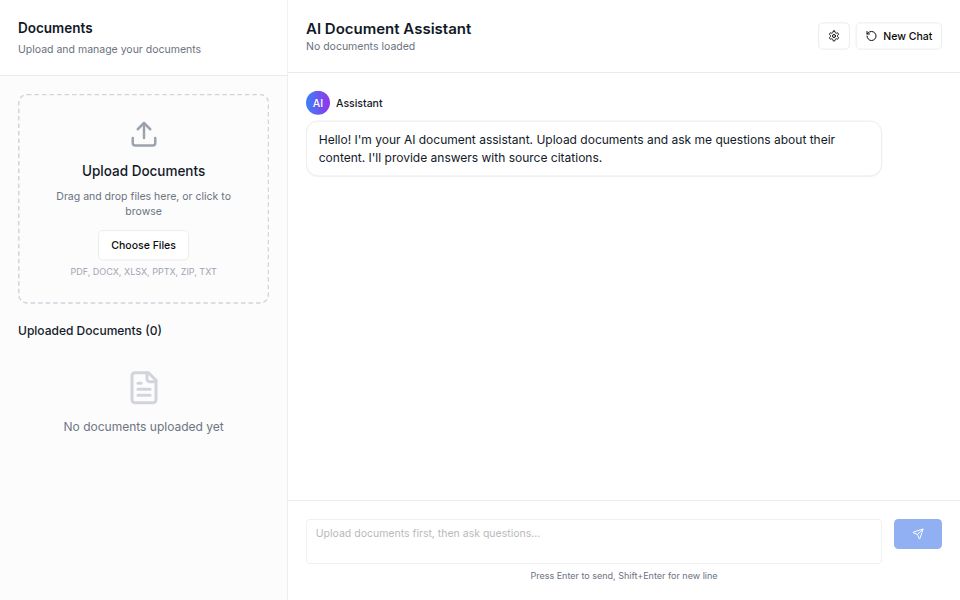Viewport: 960px width, 600px height.
Task: Click the drag-and-drop upload area
Action: 143,198
